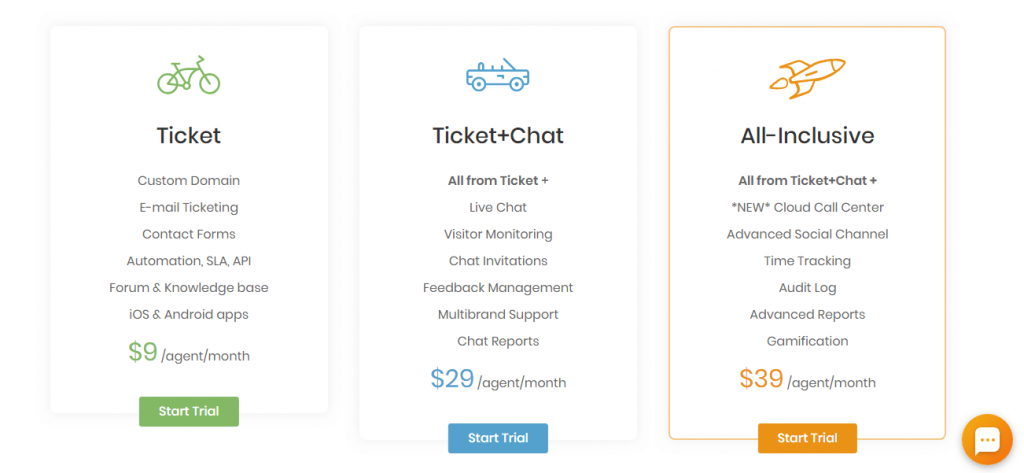Click the Custom Domain feature text
The image size is (1024, 473).
click(189, 180)
